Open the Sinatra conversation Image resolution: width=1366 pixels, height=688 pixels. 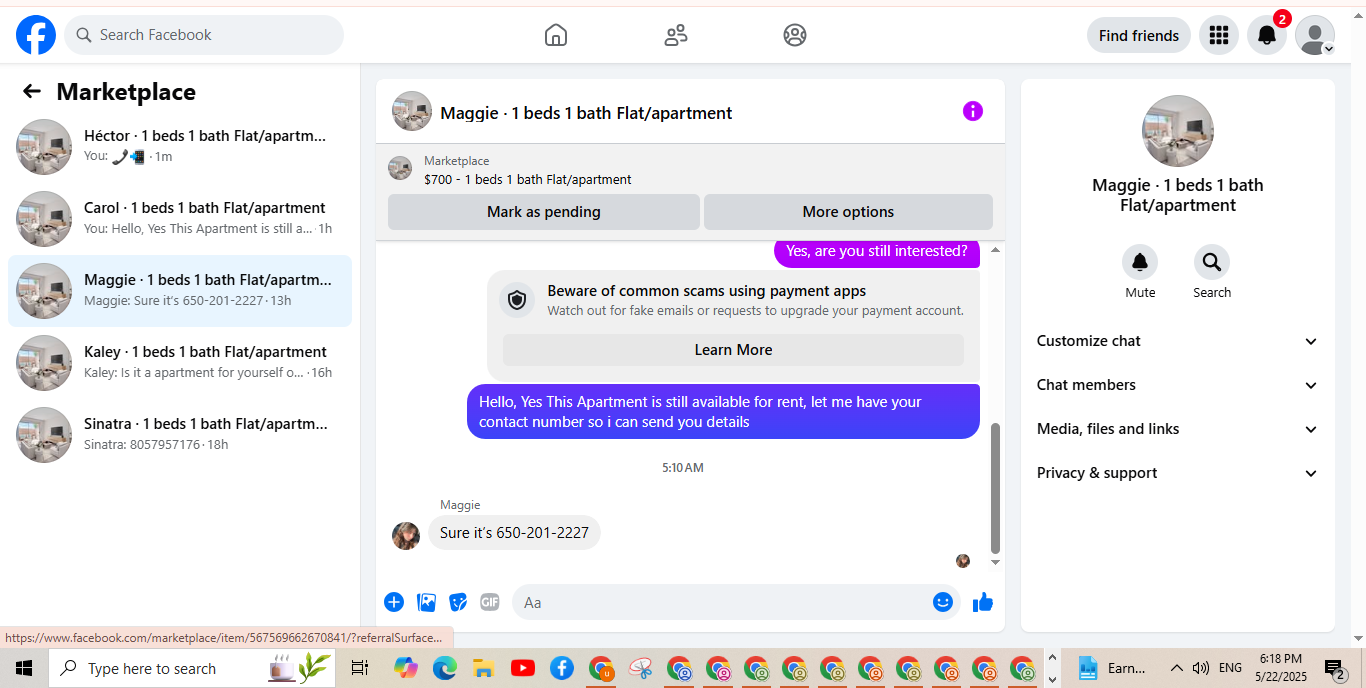[180, 435]
